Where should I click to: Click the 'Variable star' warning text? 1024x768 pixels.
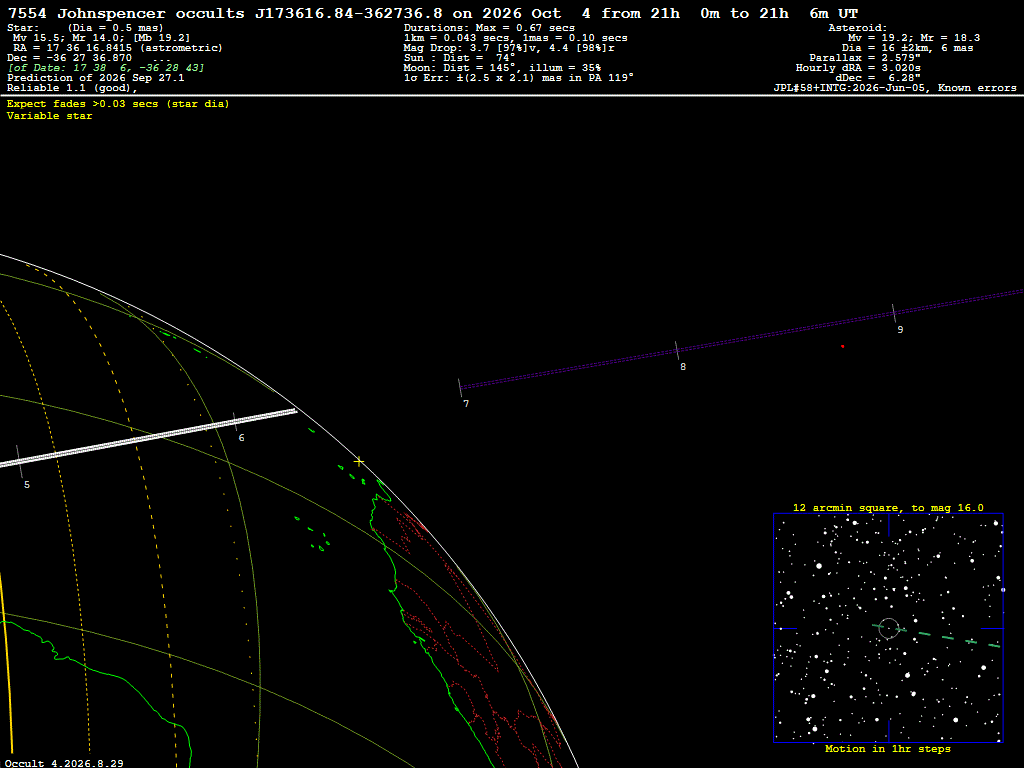click(x=50, y=116)
